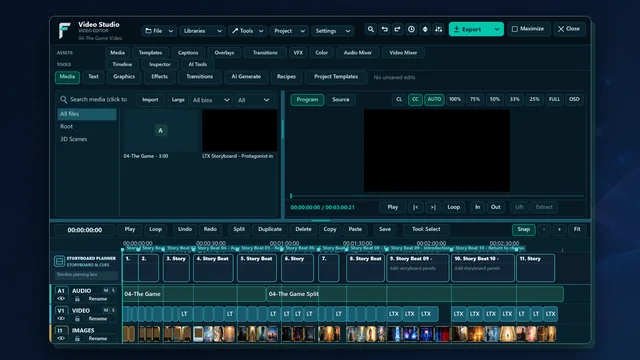Lock the I1 Images track
This screenshot has height=360, width=640.
pos(77,338)
